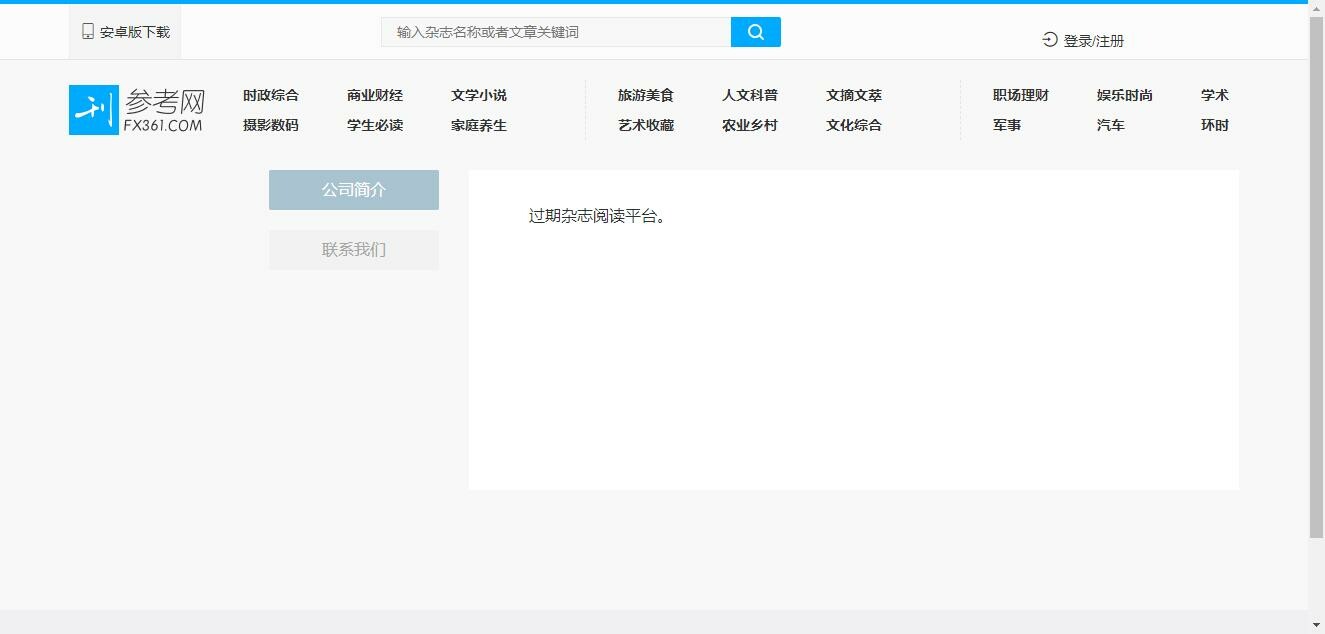This screenshot has height=634, width=1325.
Task: Click the 安卓版下载 download link
Action: point(135,32)
